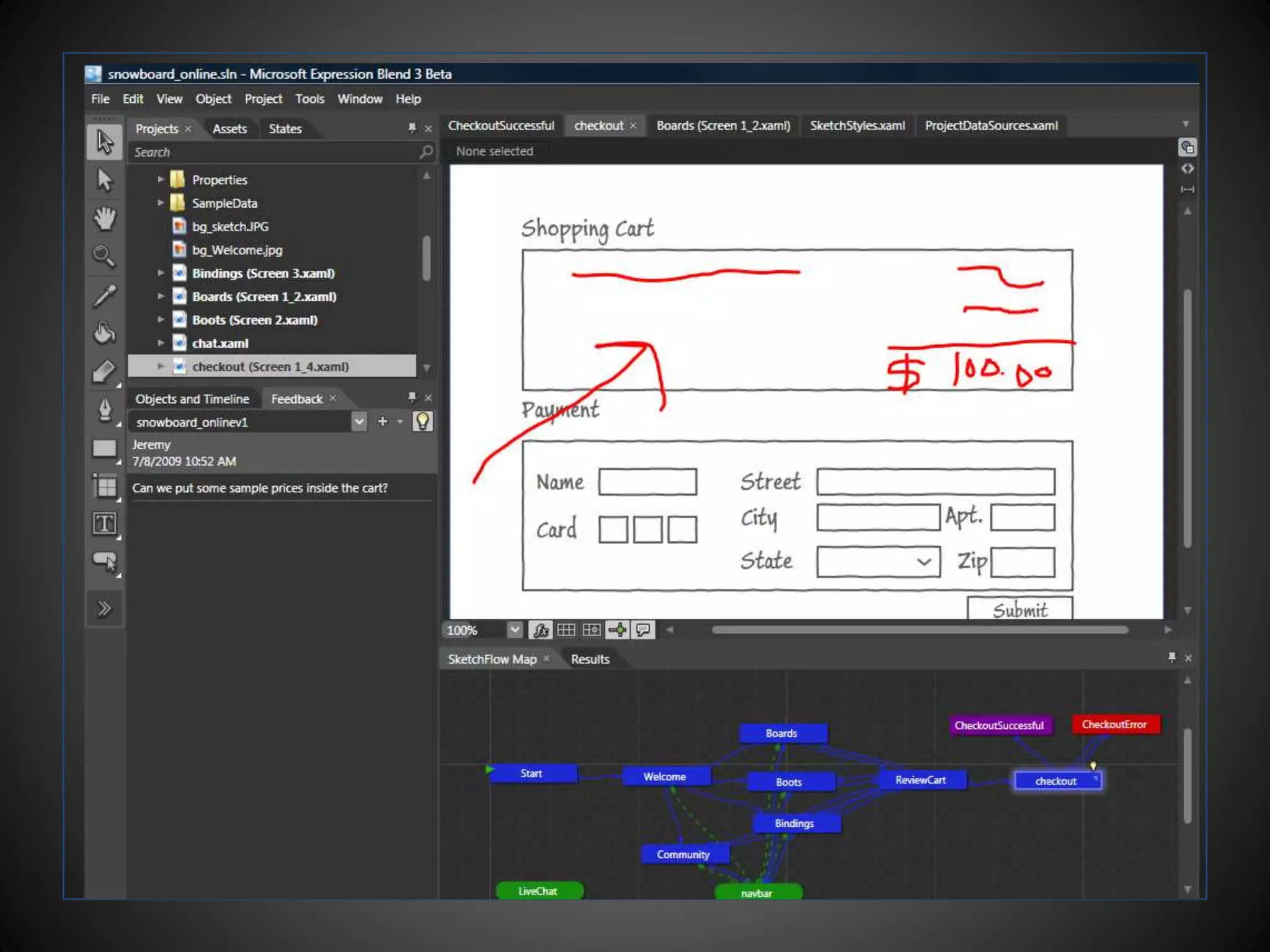Screen dimensions: 1270x952
Task: Select the Pen tool
Action: pyautogui.click(x=104, y=410)
